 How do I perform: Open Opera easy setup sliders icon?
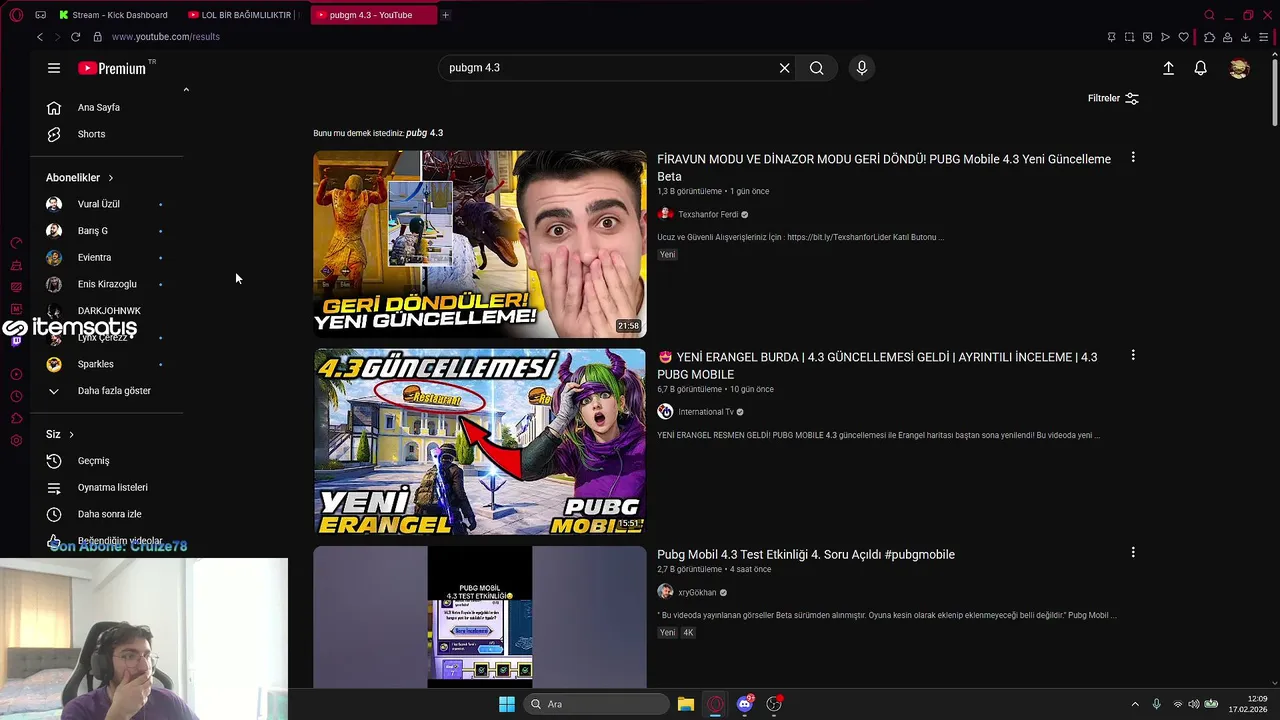1263,37
